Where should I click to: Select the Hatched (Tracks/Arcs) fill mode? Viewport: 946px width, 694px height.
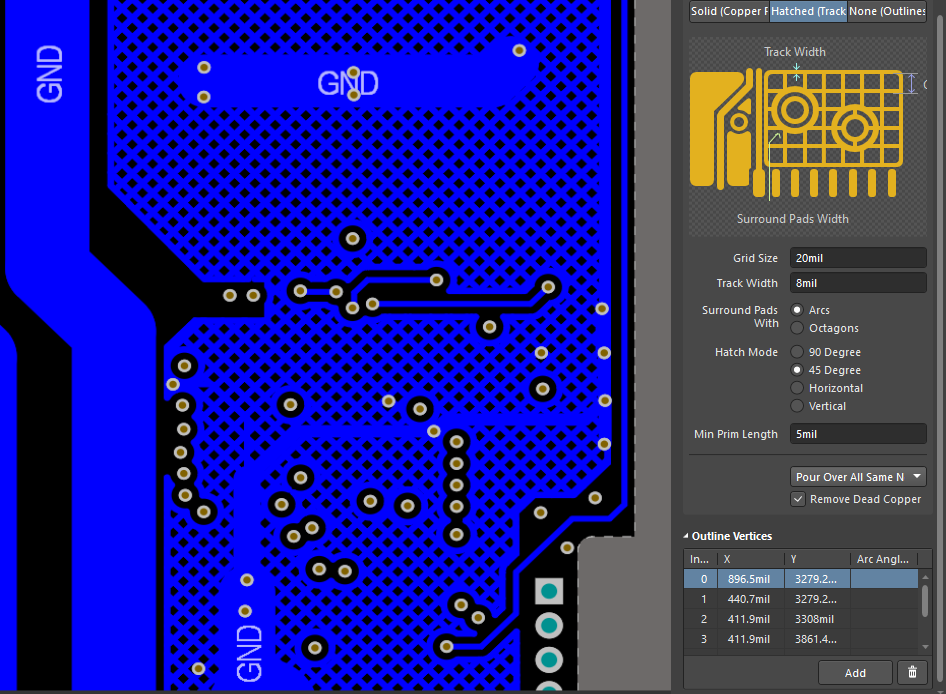coord(808,11)
